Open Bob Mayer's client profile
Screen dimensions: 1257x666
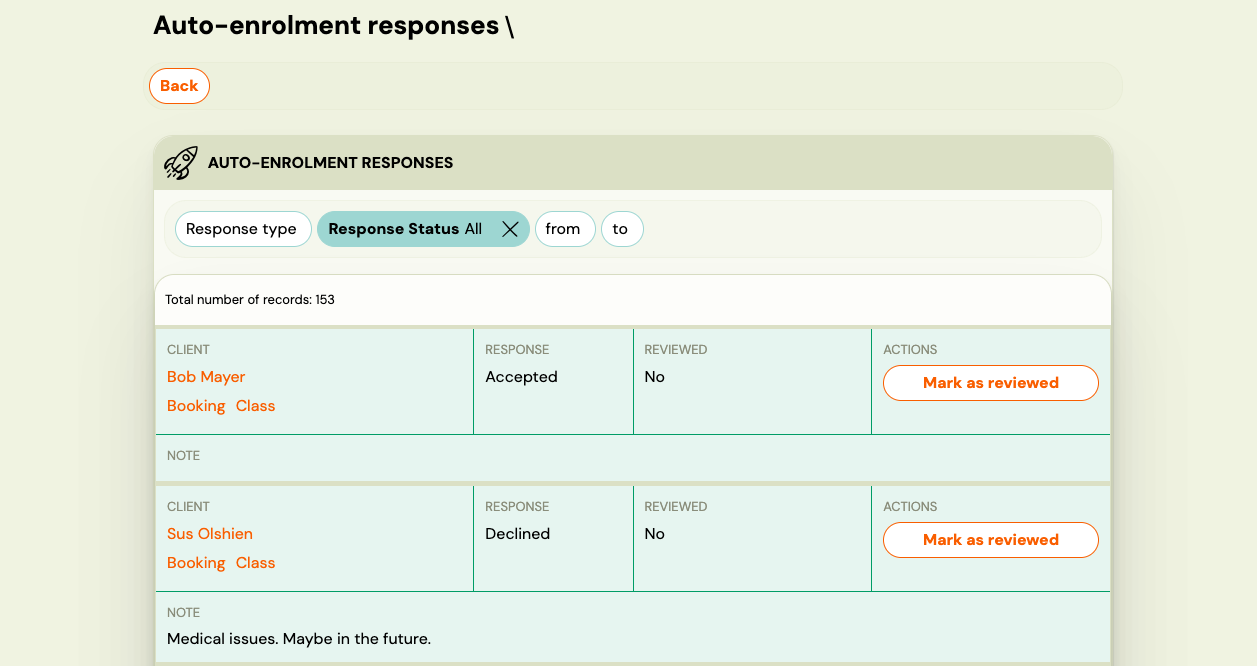[206, 376]
